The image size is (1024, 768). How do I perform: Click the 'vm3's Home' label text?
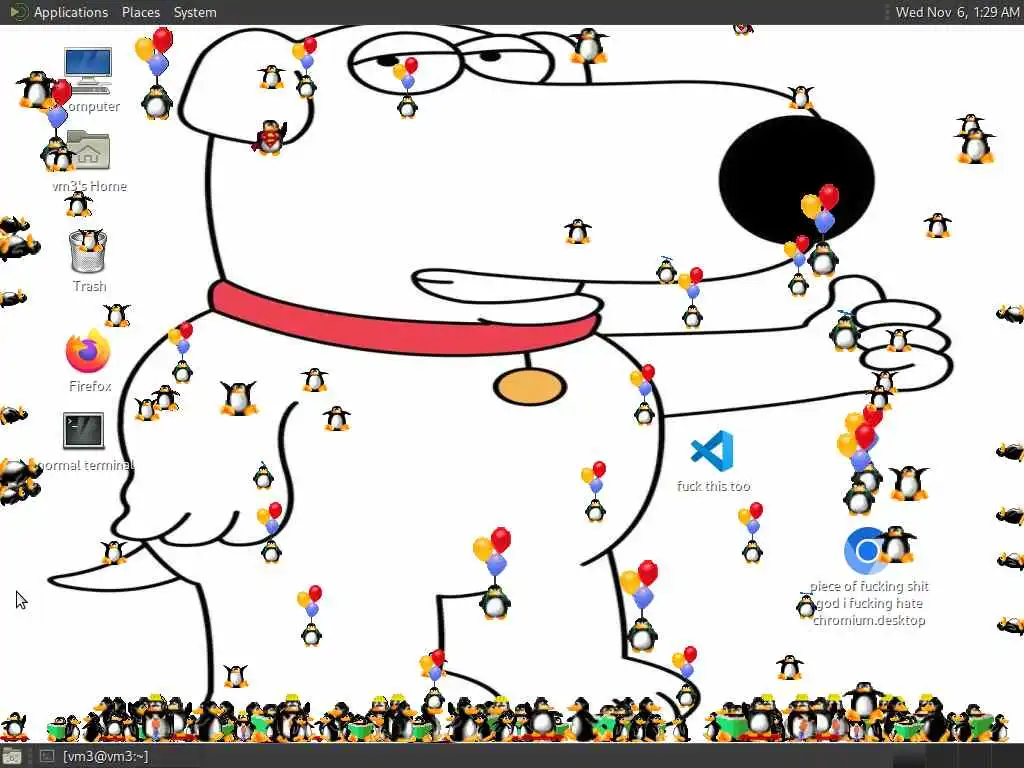point(89,186)
